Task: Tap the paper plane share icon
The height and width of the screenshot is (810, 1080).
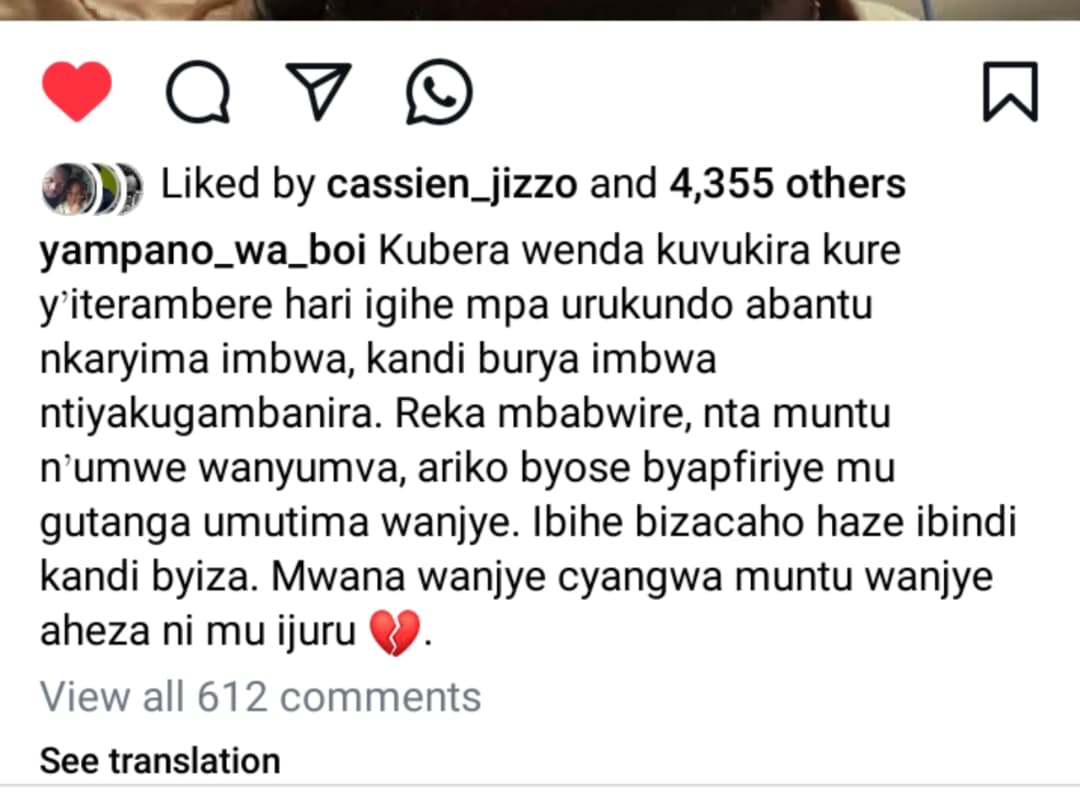Action: click(318, 91)
